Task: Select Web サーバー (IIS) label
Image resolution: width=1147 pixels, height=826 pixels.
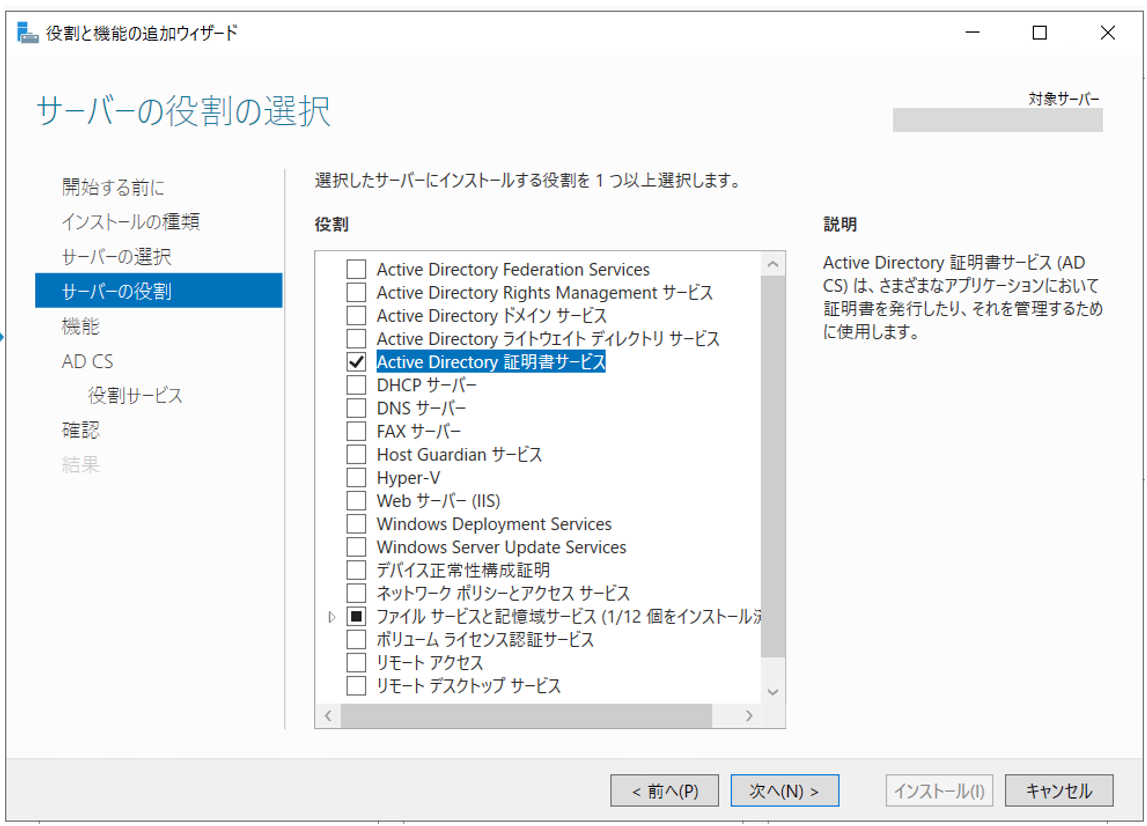Action: point(438,501)
